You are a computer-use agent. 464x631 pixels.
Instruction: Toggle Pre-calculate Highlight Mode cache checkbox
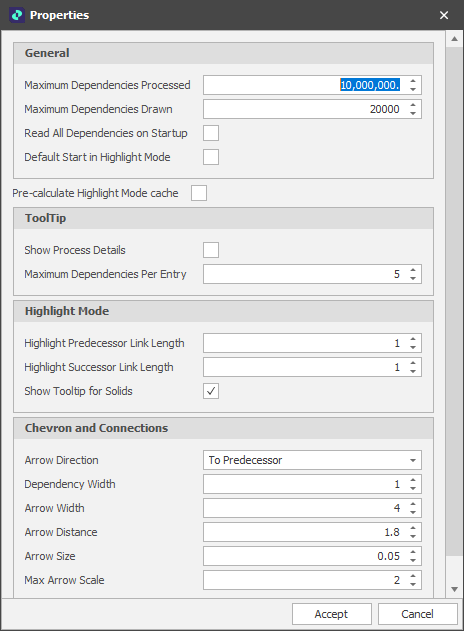[x=199, y=193]
